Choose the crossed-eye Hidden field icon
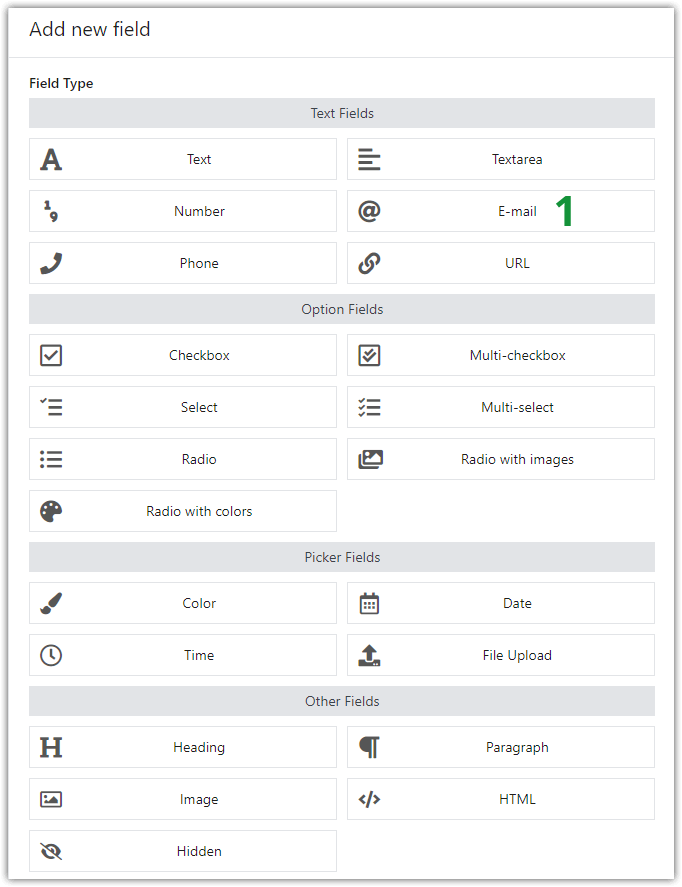Viewport: 682px width, 887px height. click(51, 851)
